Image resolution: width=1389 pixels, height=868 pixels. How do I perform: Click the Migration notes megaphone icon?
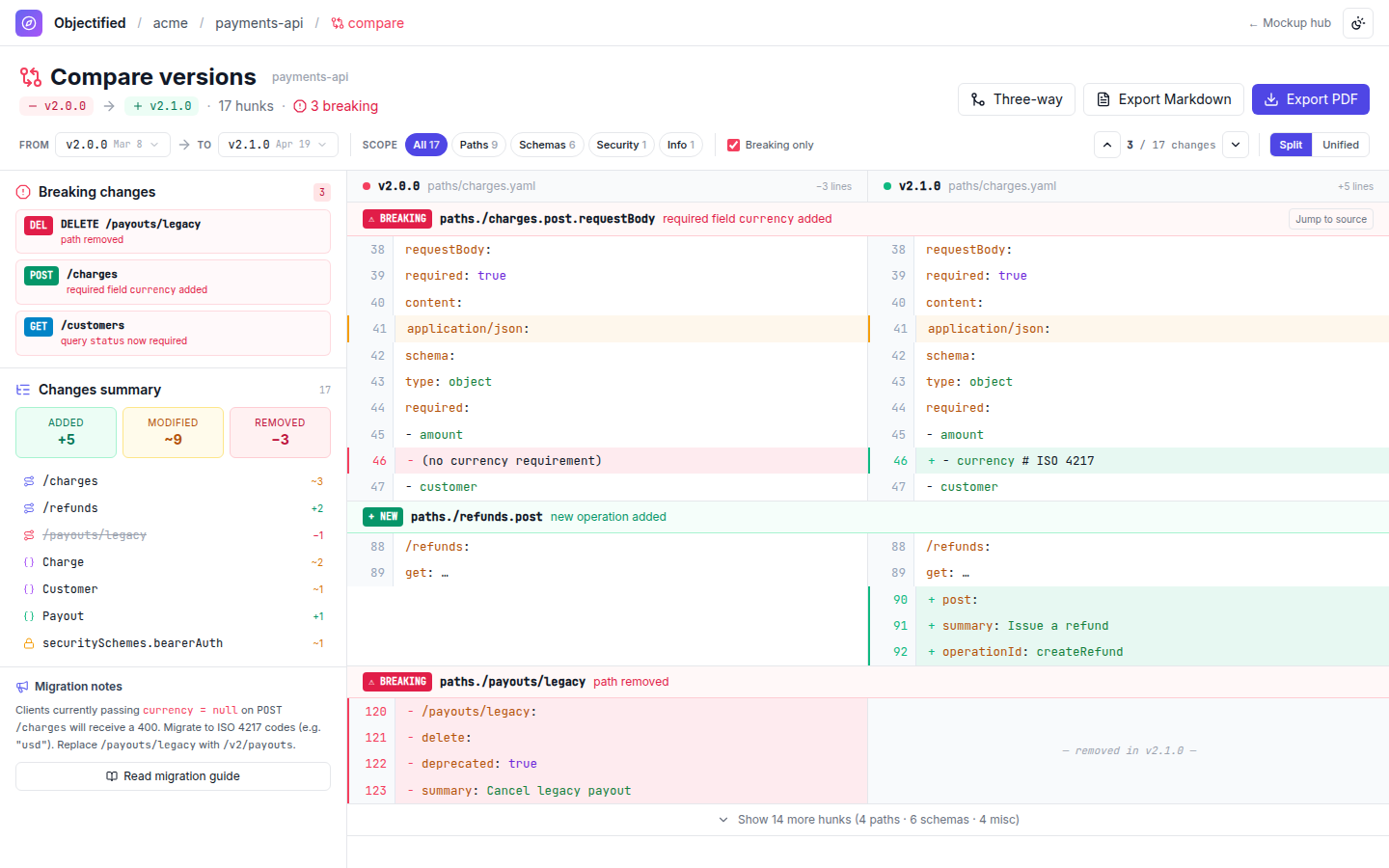pyautogui.click(x=22, y=687)
